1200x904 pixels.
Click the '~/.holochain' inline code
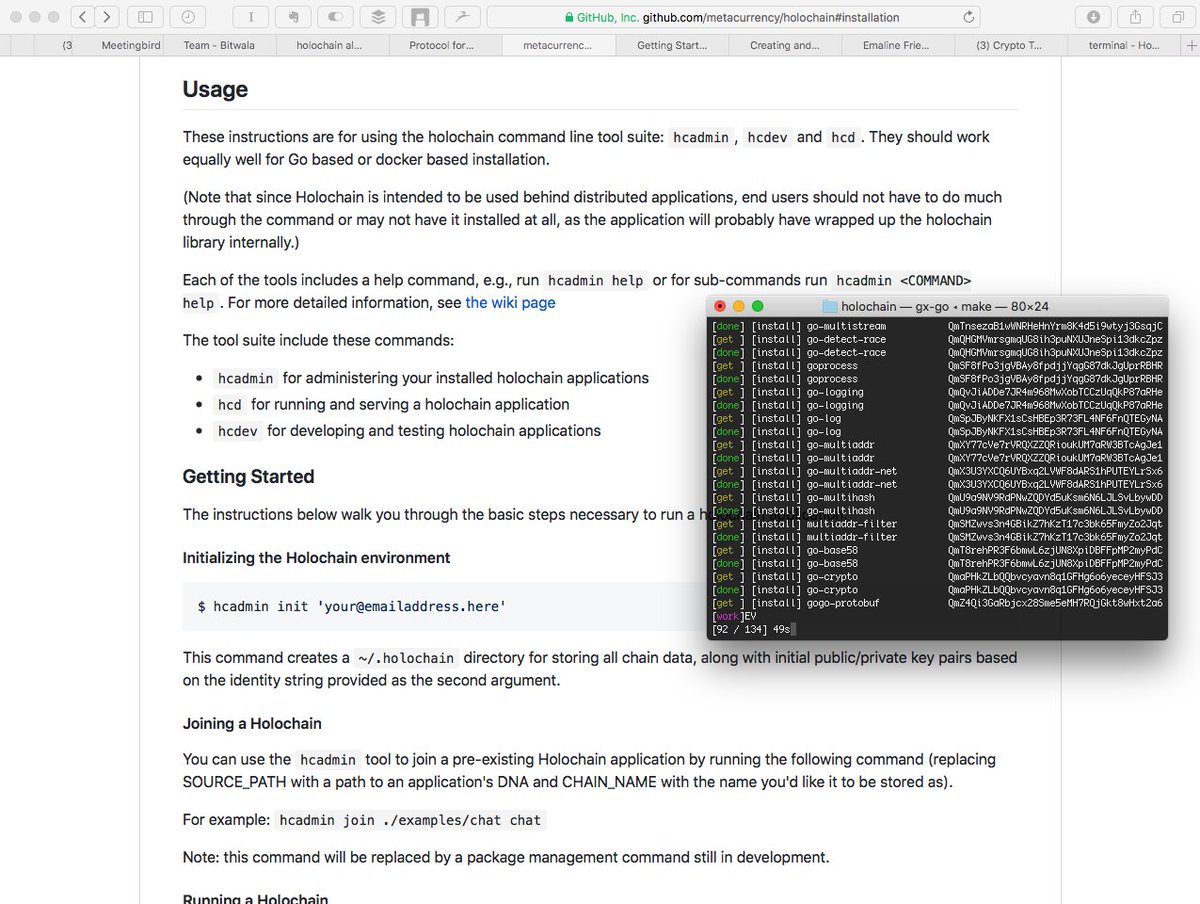tap(407, 658)
